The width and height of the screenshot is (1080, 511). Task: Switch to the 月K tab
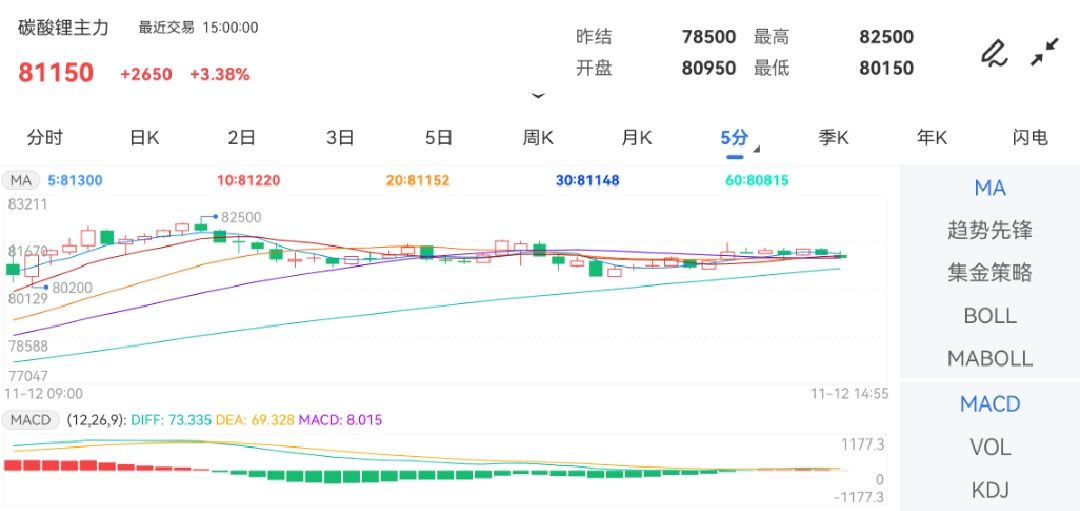[636, 138]
